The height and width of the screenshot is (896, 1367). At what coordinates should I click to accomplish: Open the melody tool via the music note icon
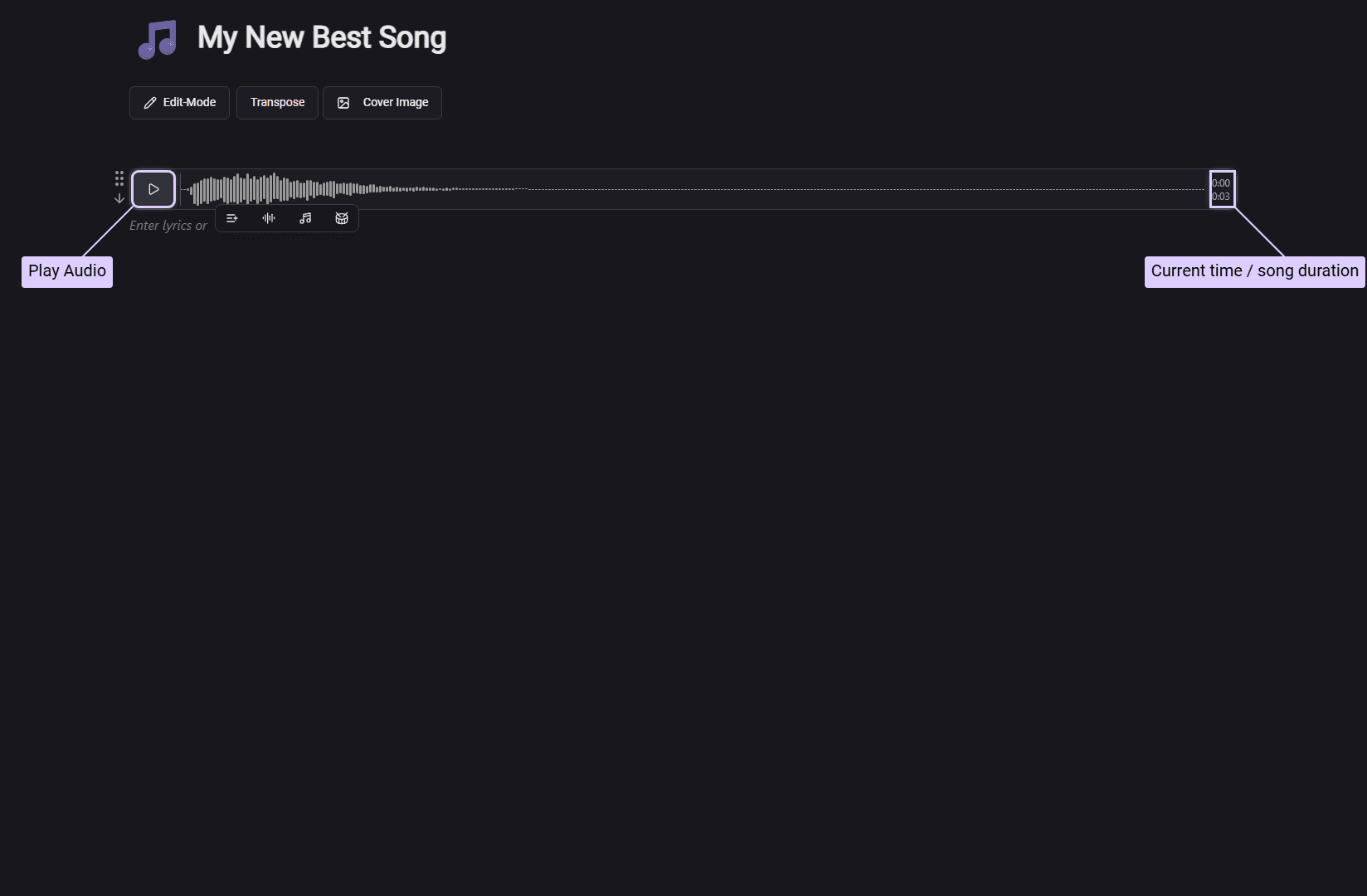(x=304, y=218)
